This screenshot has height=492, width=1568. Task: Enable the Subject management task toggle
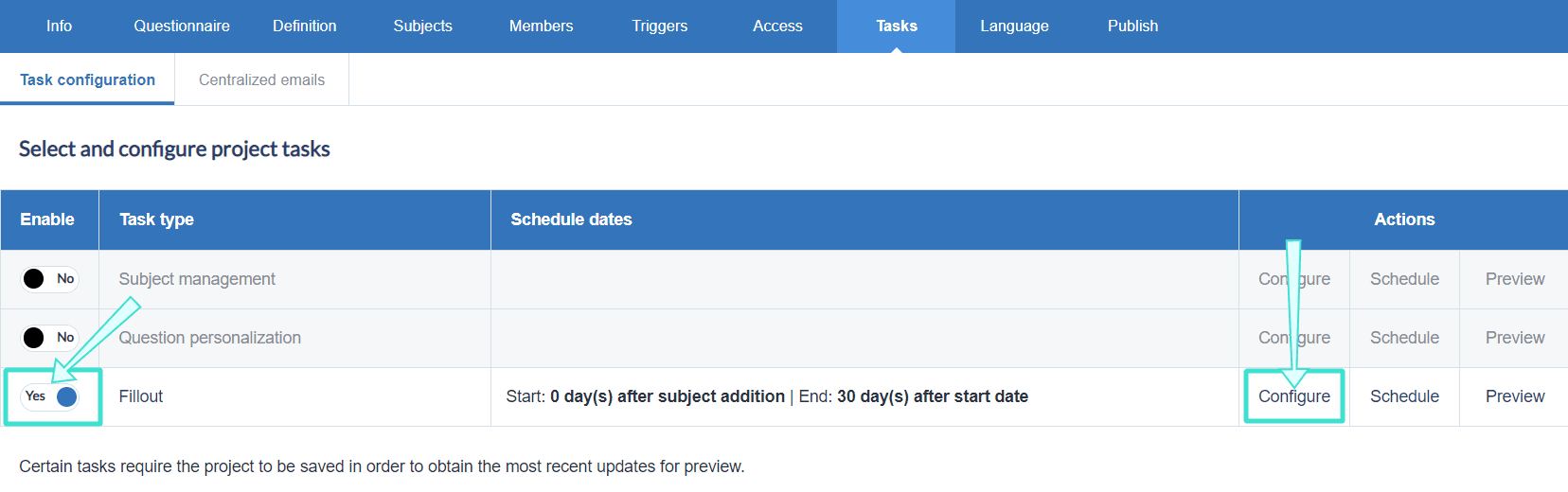click(x=49, y=279)
